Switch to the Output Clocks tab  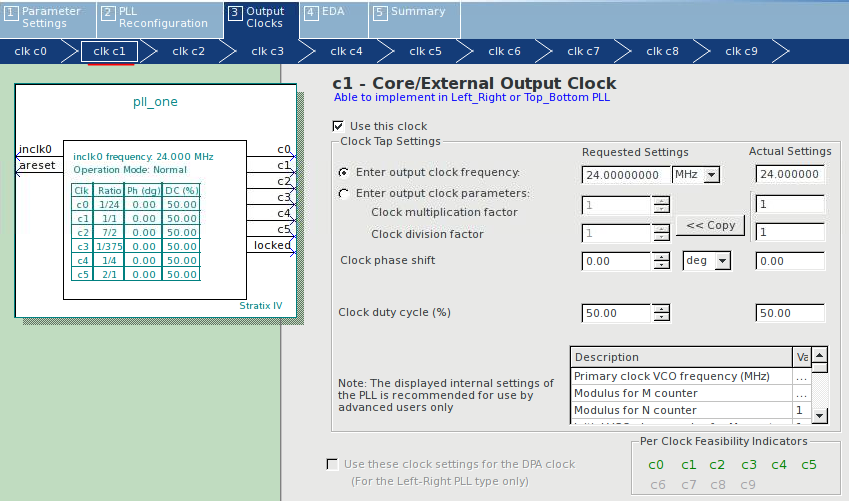261,18
